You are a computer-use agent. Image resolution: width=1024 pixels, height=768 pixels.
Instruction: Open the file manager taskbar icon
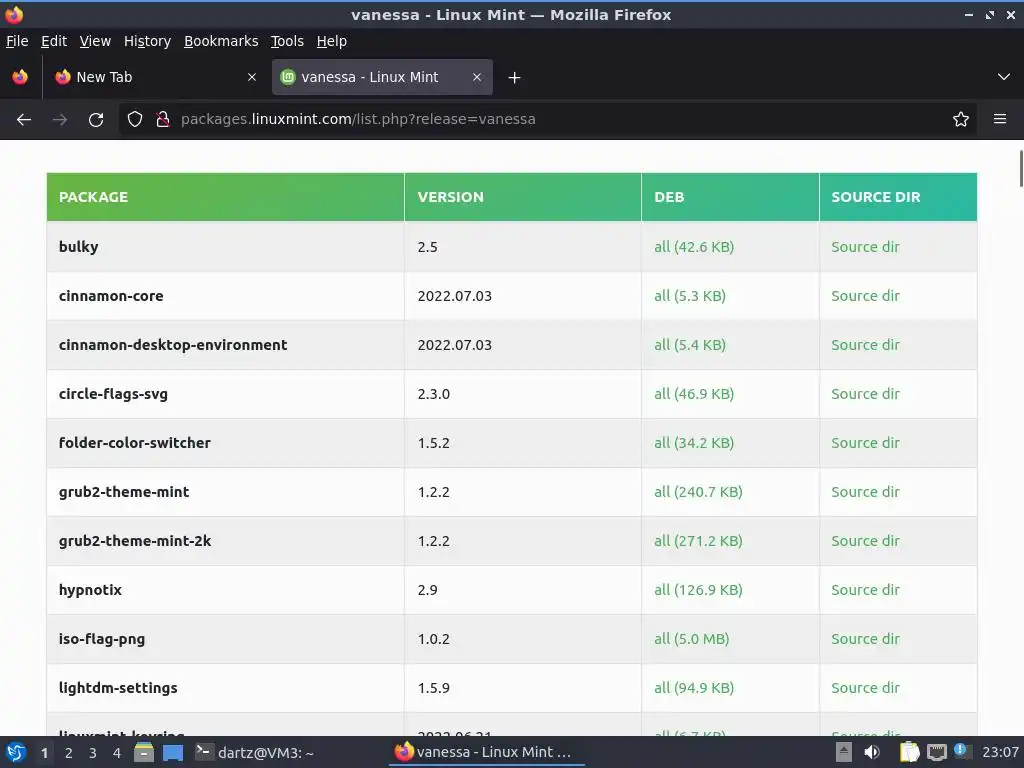click(144, 753)
